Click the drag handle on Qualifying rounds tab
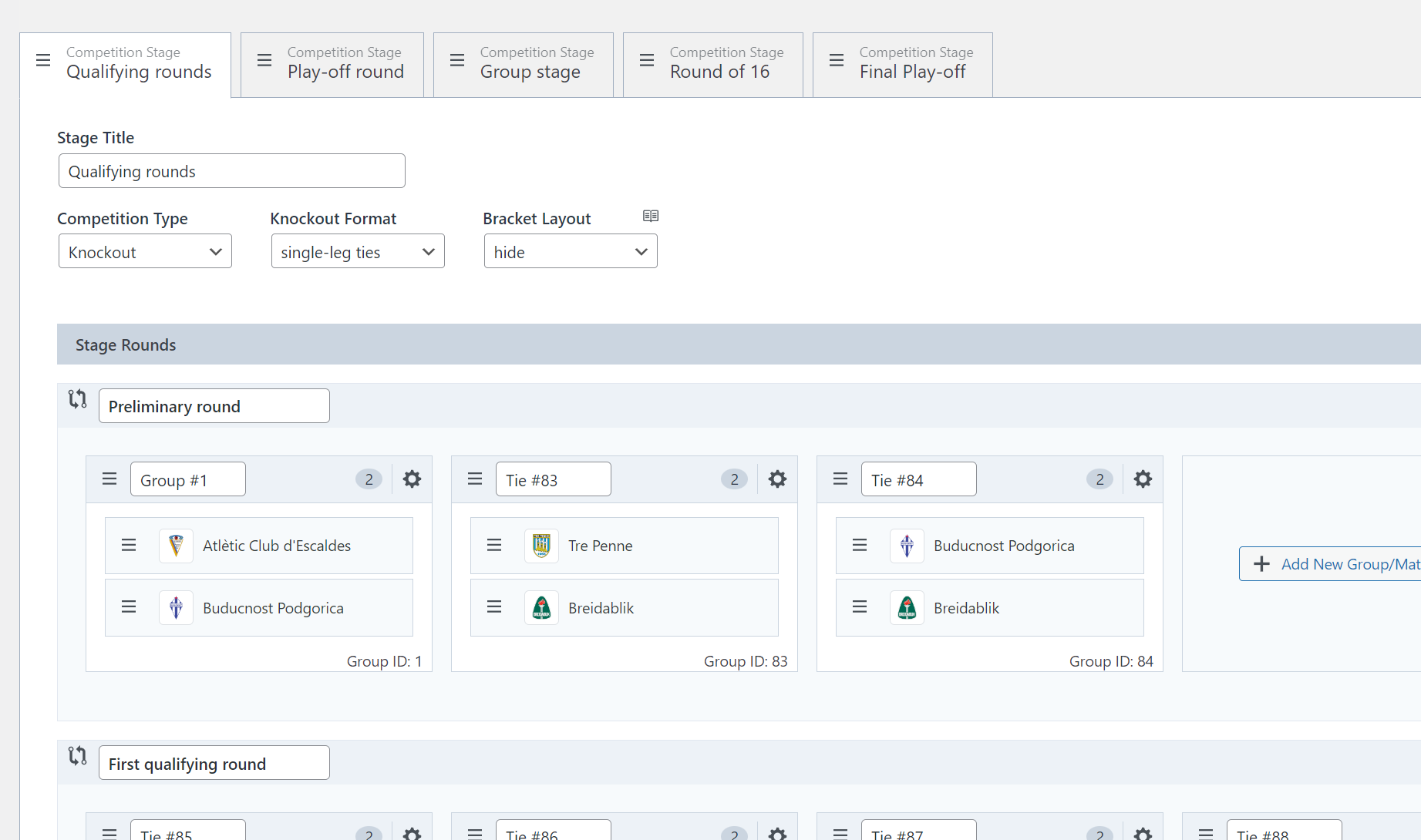The image size is (1421, 840). [x=43, y=60]
